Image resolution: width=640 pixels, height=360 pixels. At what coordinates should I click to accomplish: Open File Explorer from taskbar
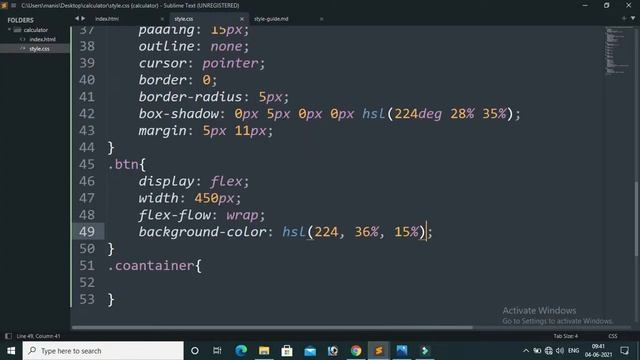[264, 351]
